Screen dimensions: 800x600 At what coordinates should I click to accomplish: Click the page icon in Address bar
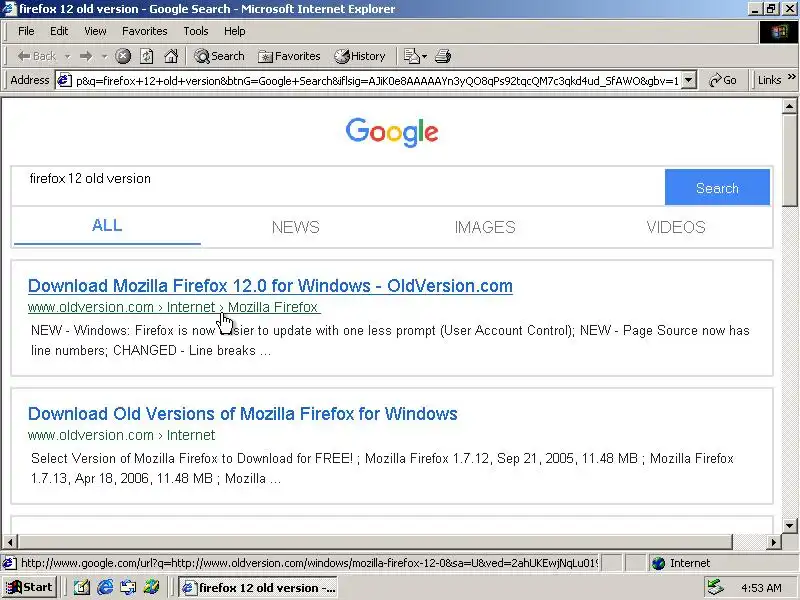click(64, 81)
